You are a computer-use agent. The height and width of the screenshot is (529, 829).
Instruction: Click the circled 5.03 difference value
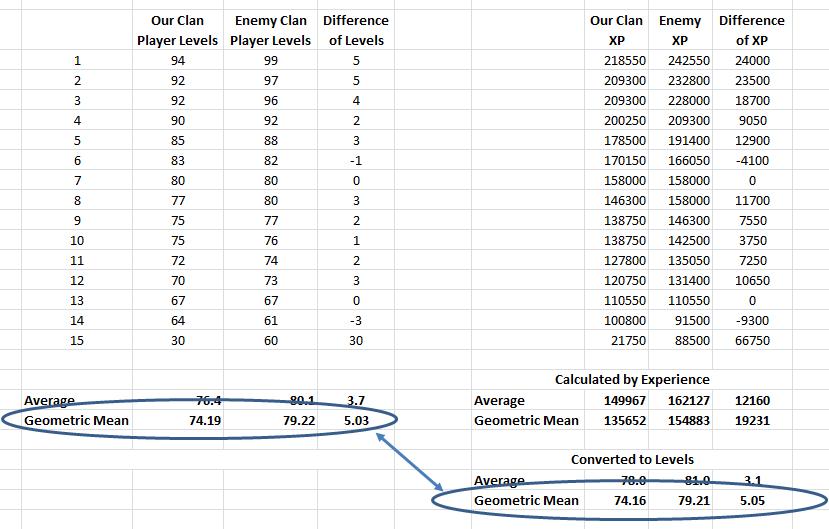click(356, 421)
